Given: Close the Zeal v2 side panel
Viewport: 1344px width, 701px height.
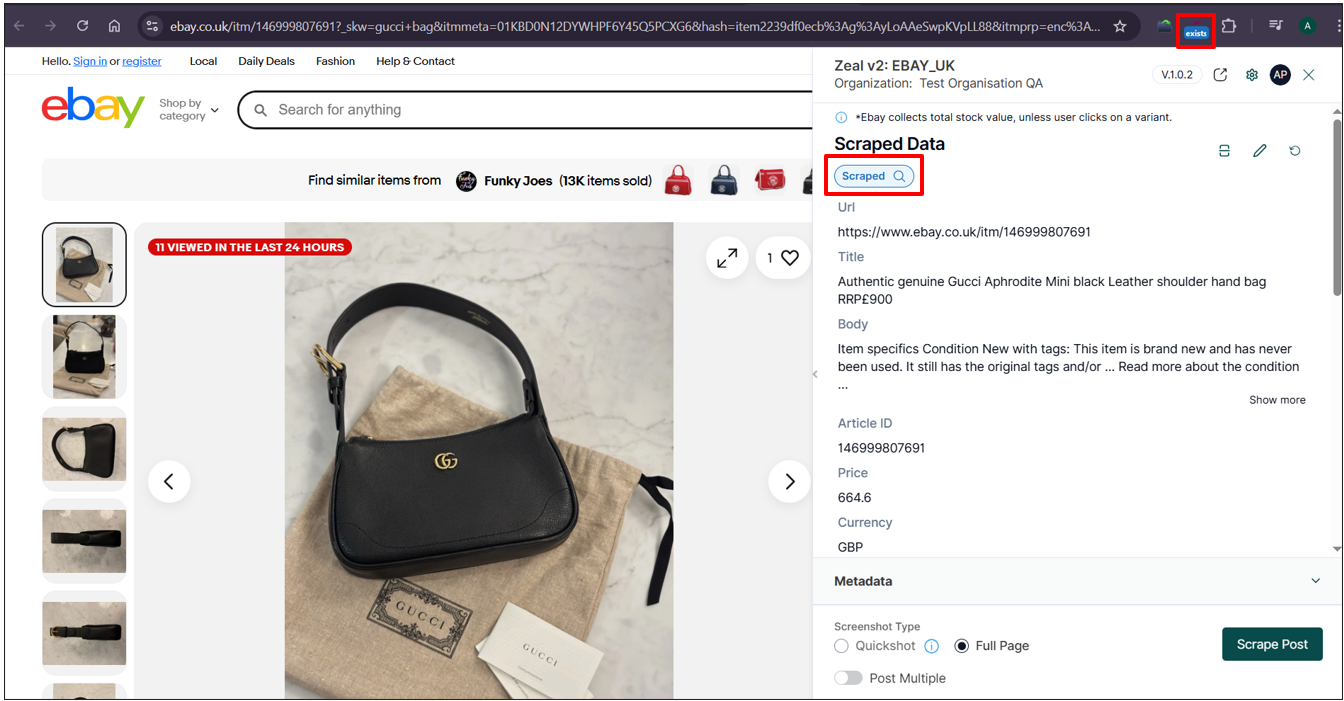Looking at the screenshot, I should coord(1309,75).
